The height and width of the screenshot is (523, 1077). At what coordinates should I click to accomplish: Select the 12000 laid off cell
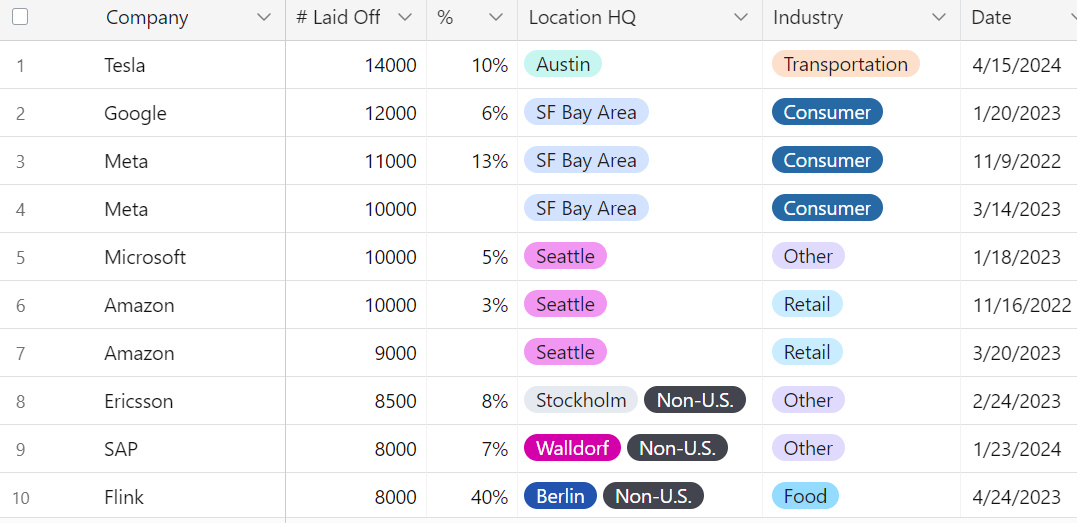point(390,113)
